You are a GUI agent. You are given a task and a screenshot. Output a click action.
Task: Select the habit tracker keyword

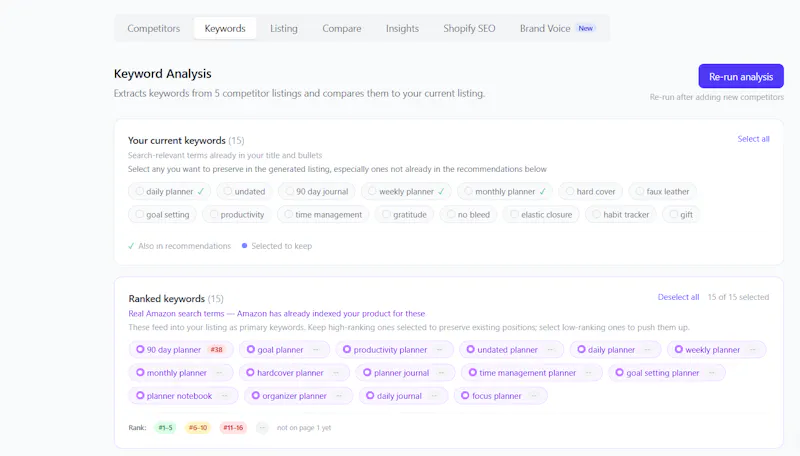point(620,214)
